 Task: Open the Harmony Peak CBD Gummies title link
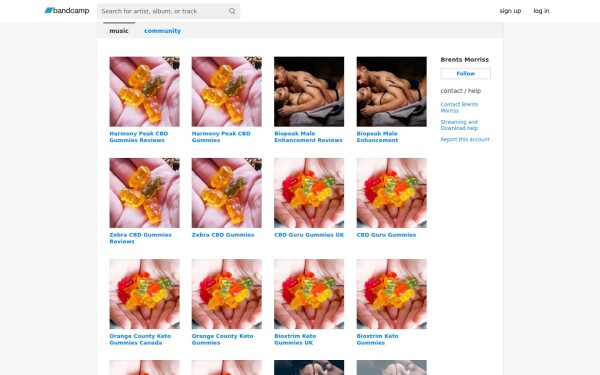click(221, 137)
